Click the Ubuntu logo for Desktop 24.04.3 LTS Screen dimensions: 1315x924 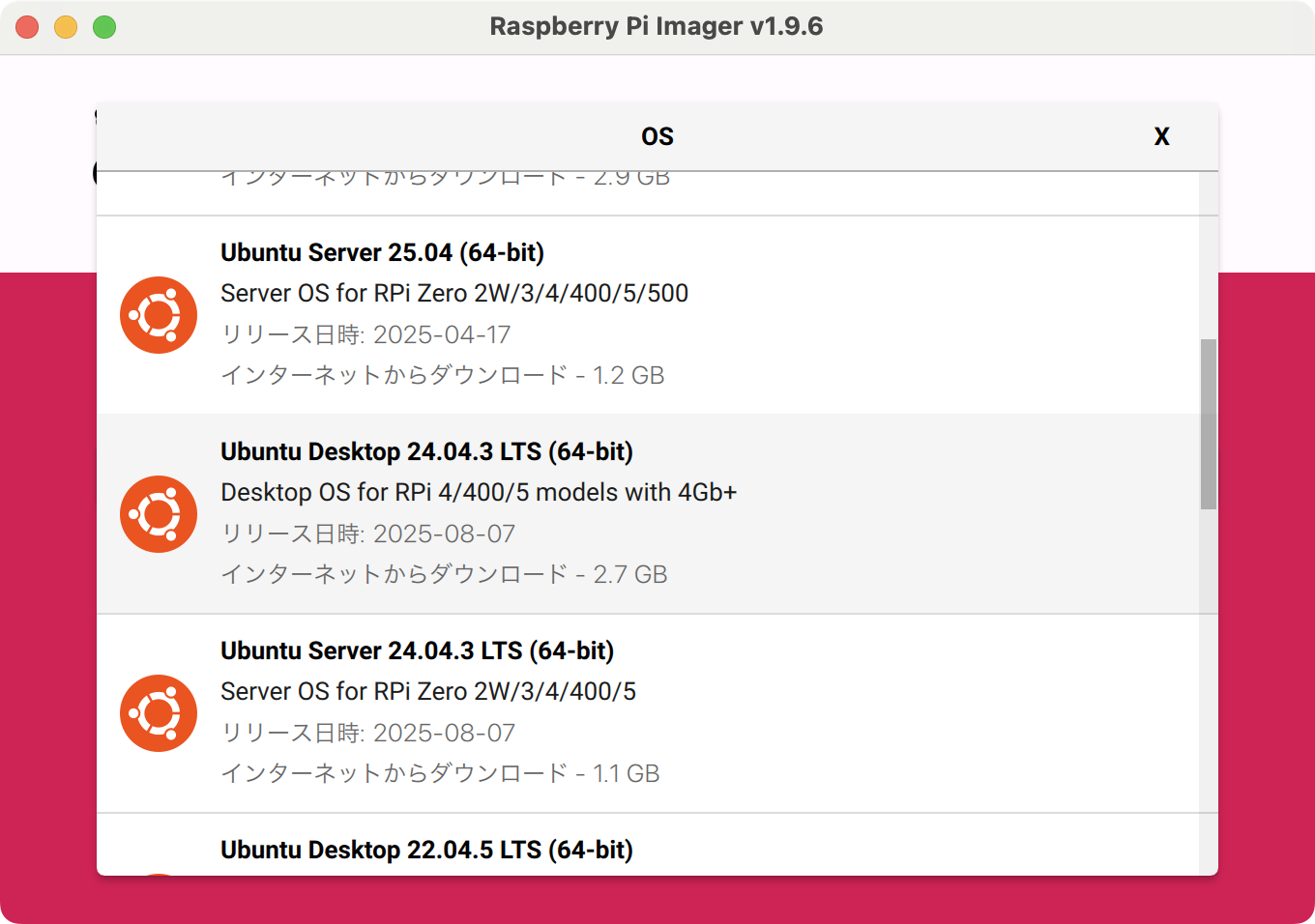[159, 514]
